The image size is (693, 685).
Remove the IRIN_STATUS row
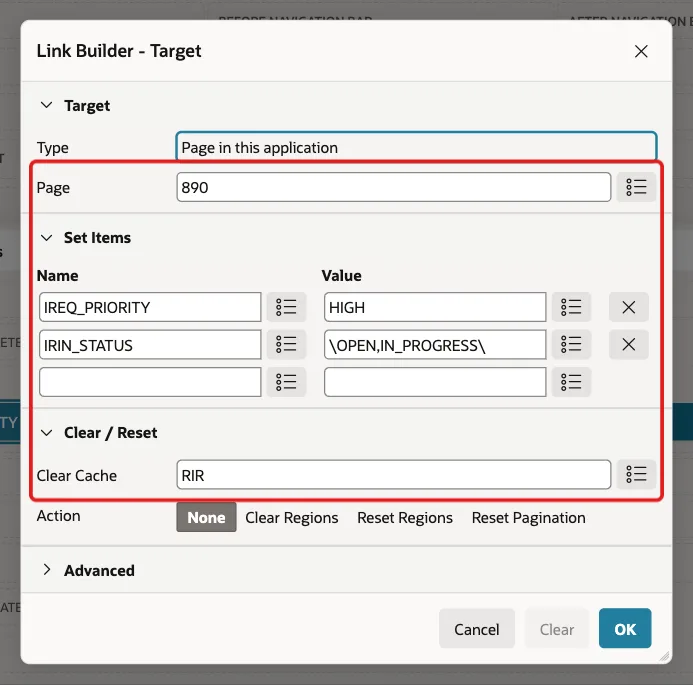click(628, 345)
